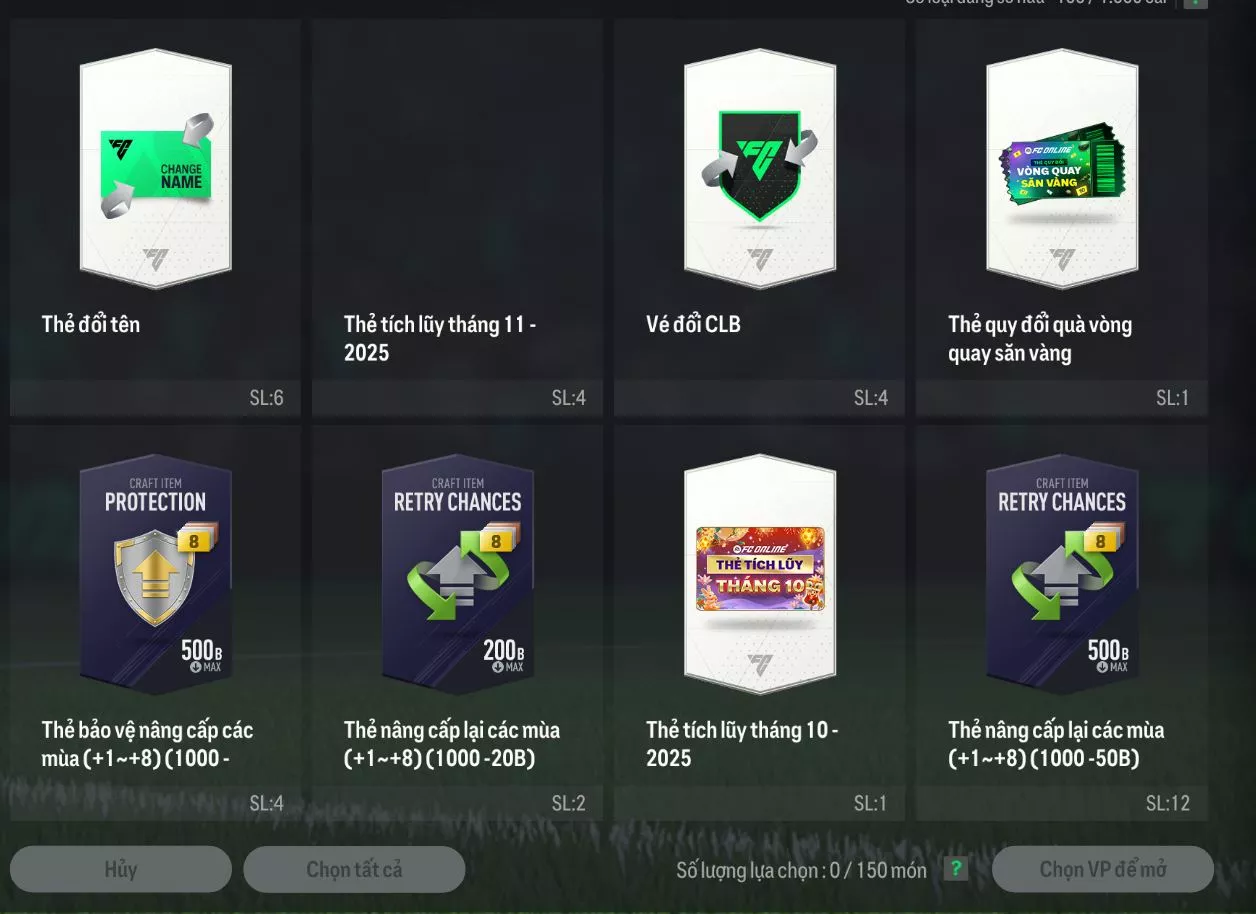
Task: Click the SL:12 quantity on Retry Chances 50B
Action: pyautogui.click(x=1168, y=803)
